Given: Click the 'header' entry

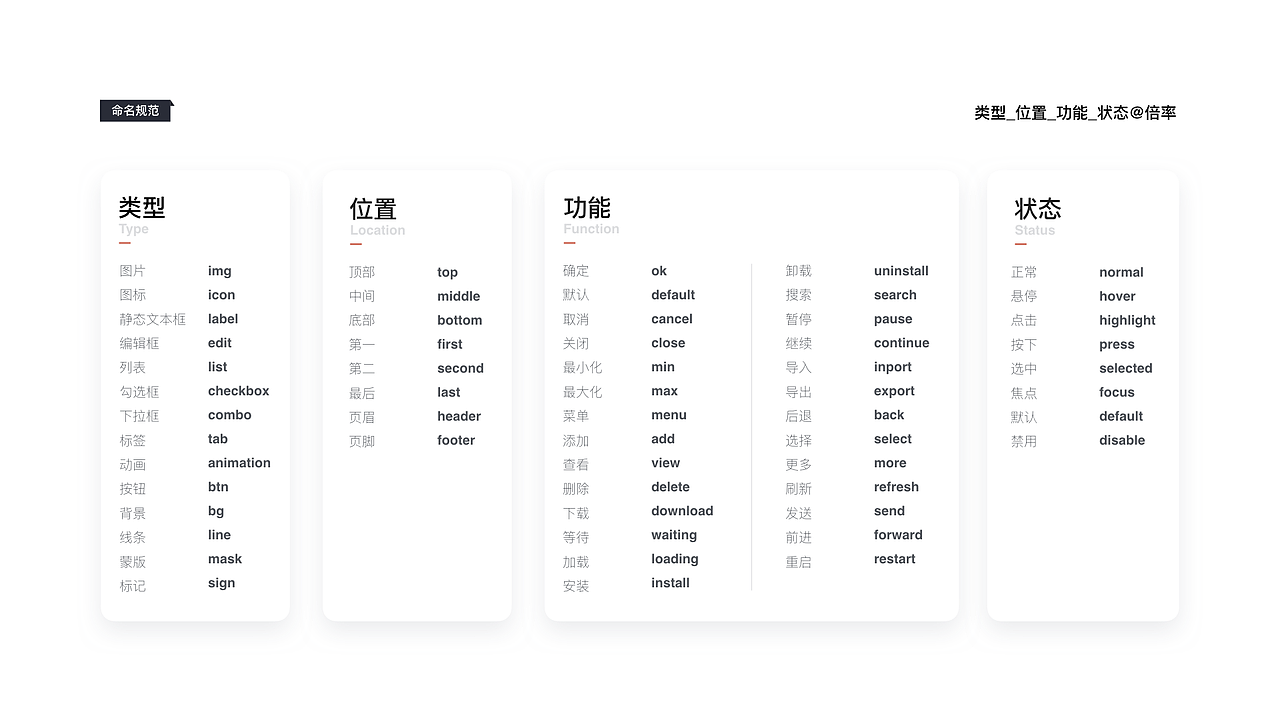Looking at the screenshot, I should click(x=459, y=416).
